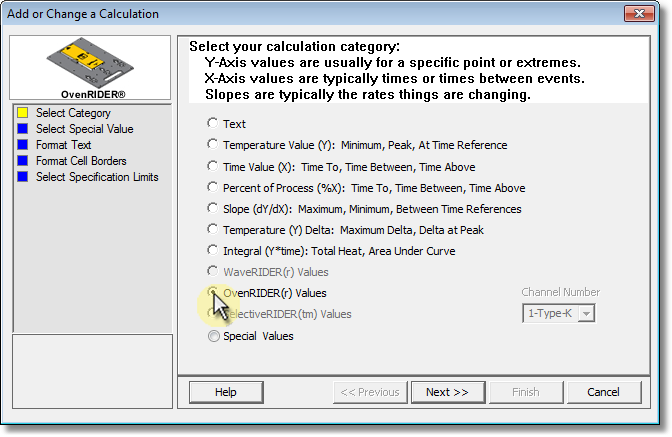Click the 'Select your calculation category:' heading
The width and height of the screenshot is (672, 437).
(294, 46)
